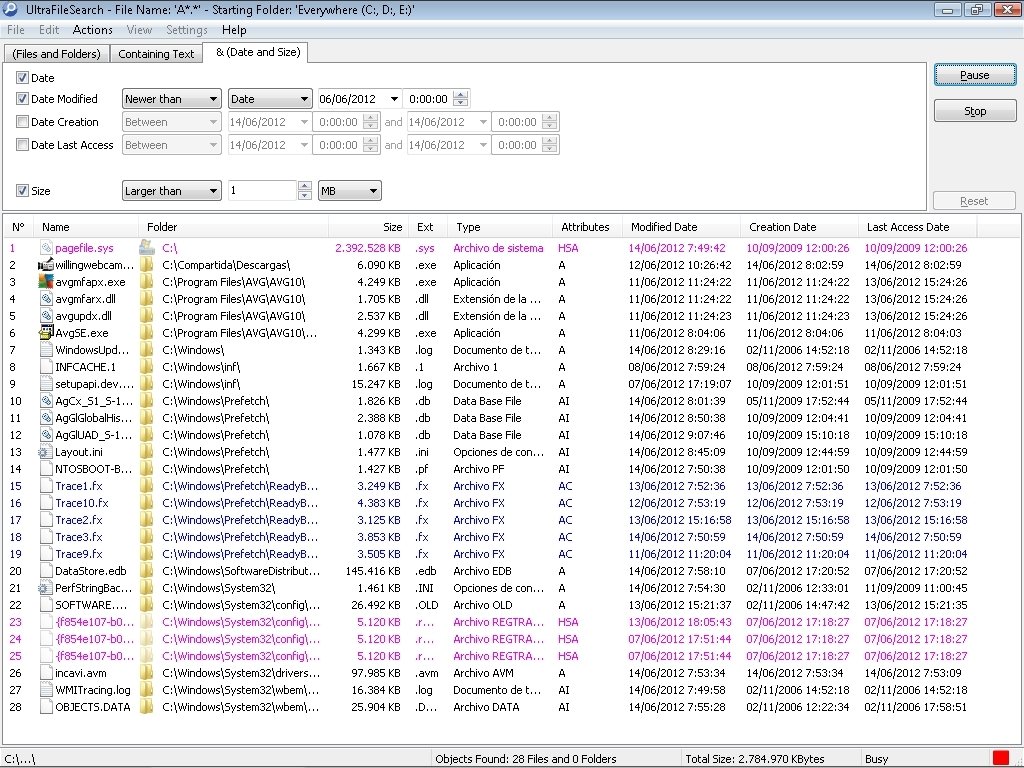The width and height of the screenshot is (1024, 768).
Task: Click the Date Modified time spinner arrows
Action: [460, 99]
